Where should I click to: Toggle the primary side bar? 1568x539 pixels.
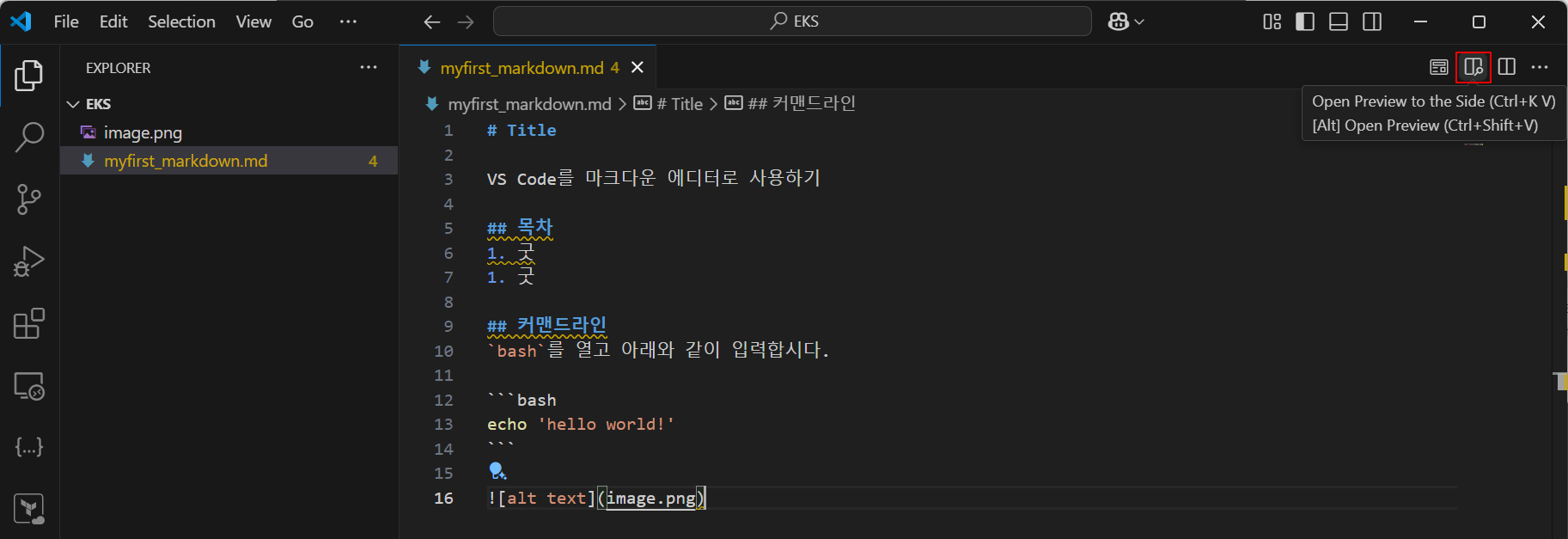pos(1305,21)
